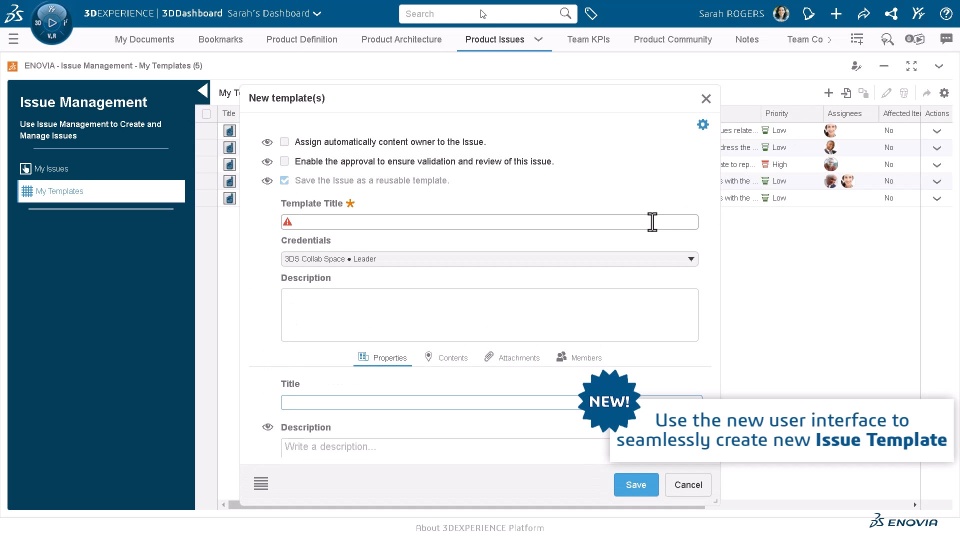Click the dialog settings gear icon
Screen dimensions: 960x540
click(x=703, y=124)
